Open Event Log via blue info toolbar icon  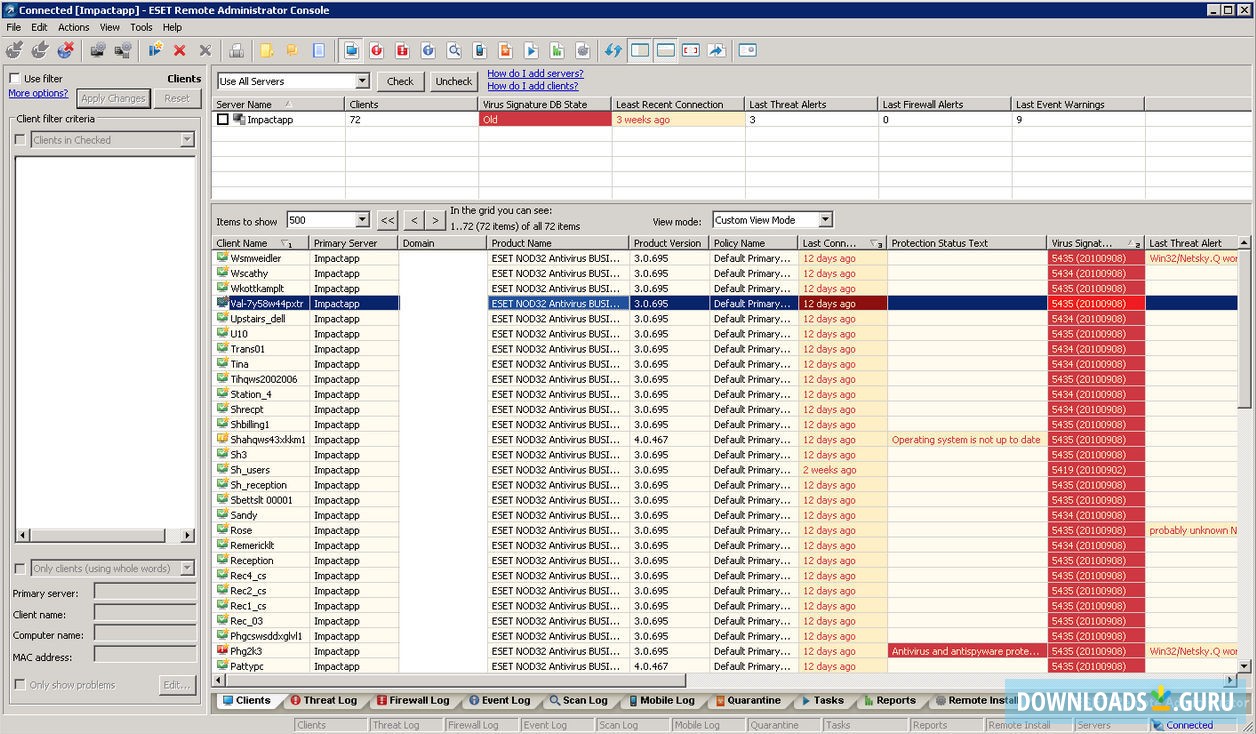(428, 50)
